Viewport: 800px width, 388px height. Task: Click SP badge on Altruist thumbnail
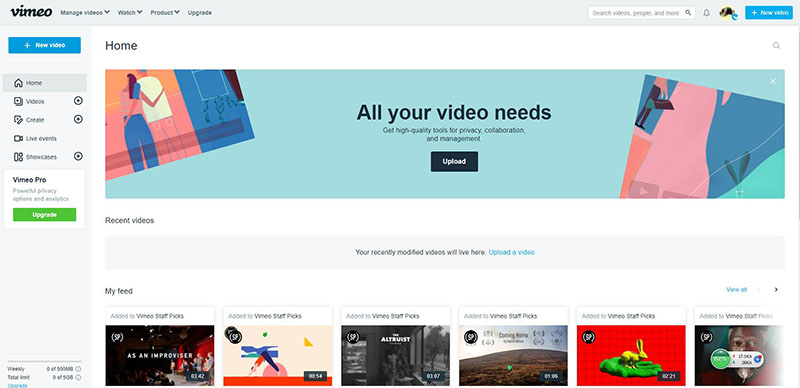[x=353, y=337]
